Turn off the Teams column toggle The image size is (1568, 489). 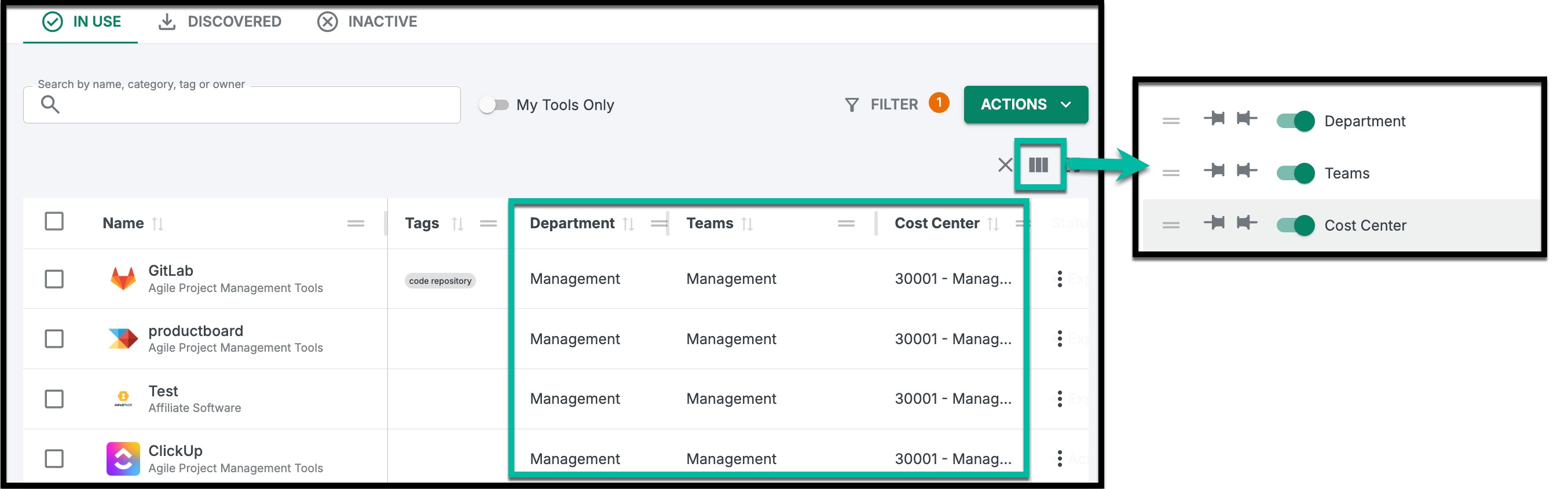tap(1295, 173)
